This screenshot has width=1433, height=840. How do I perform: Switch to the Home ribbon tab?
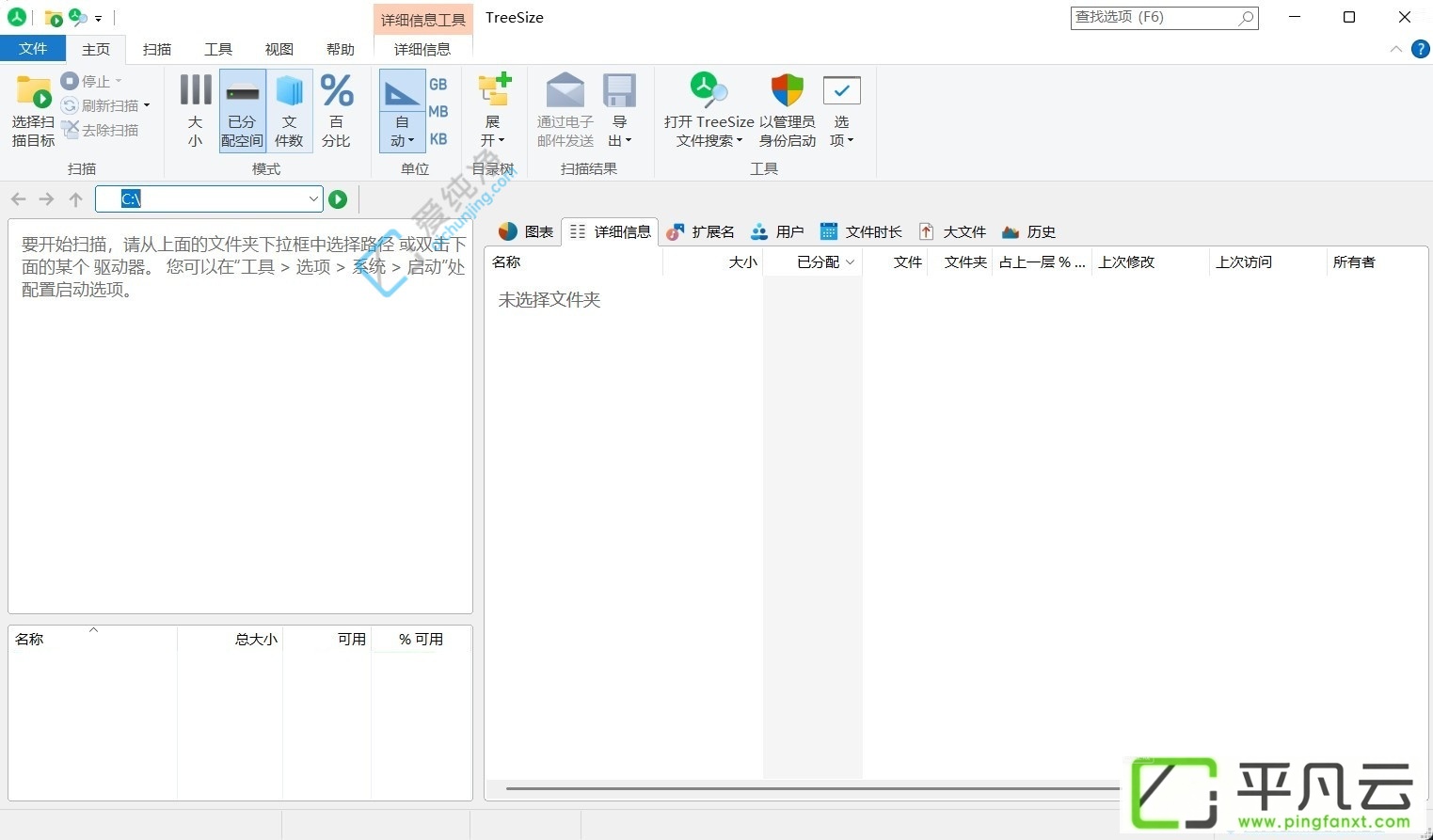(x=96, y=50)
